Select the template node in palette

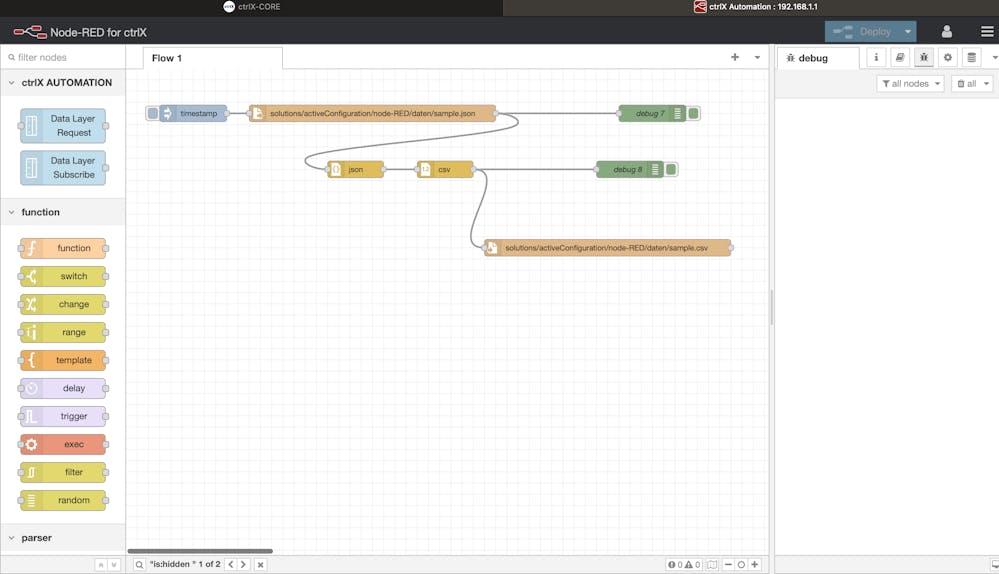click(x=63, y=360)
